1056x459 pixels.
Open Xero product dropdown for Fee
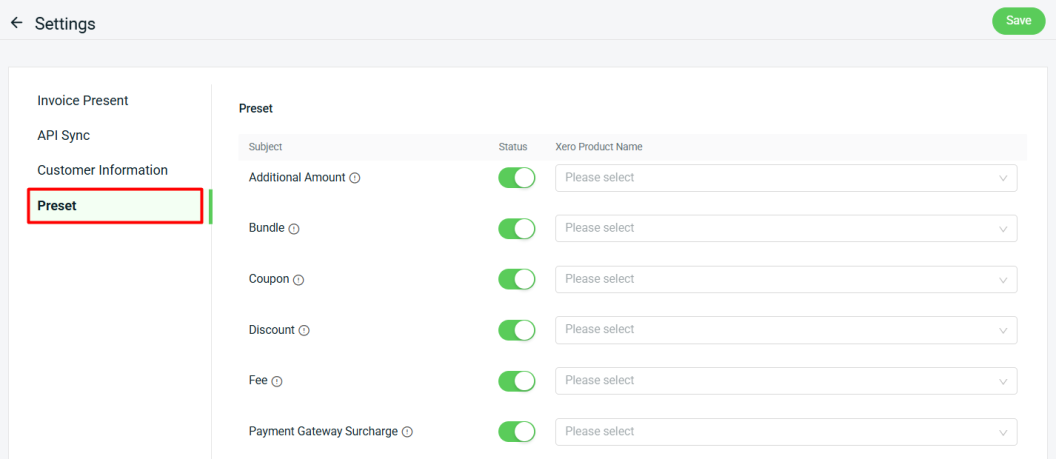[785, 381]
